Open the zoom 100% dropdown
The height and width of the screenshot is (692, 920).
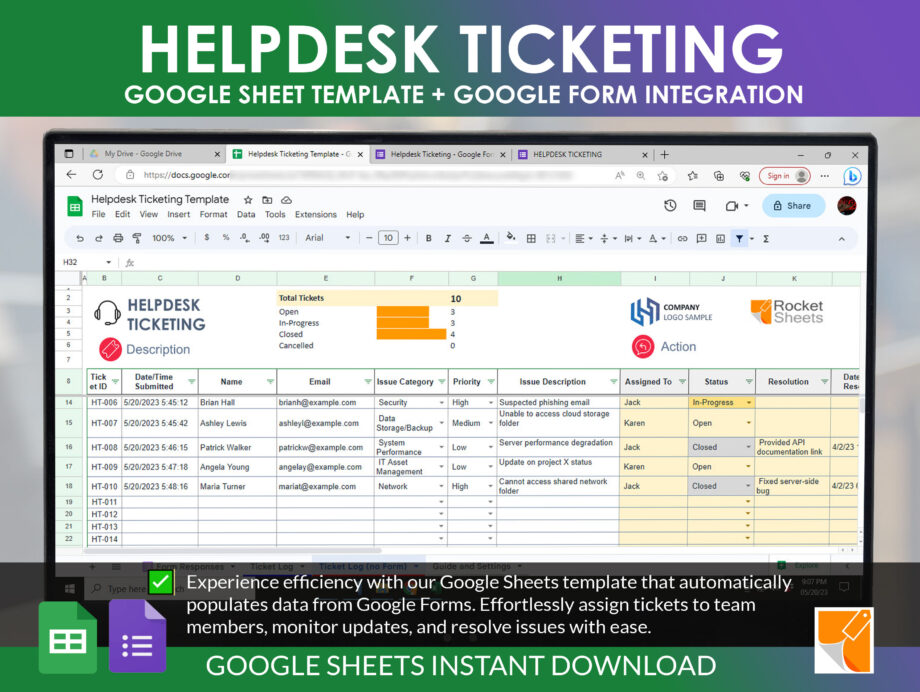[170, 238]
